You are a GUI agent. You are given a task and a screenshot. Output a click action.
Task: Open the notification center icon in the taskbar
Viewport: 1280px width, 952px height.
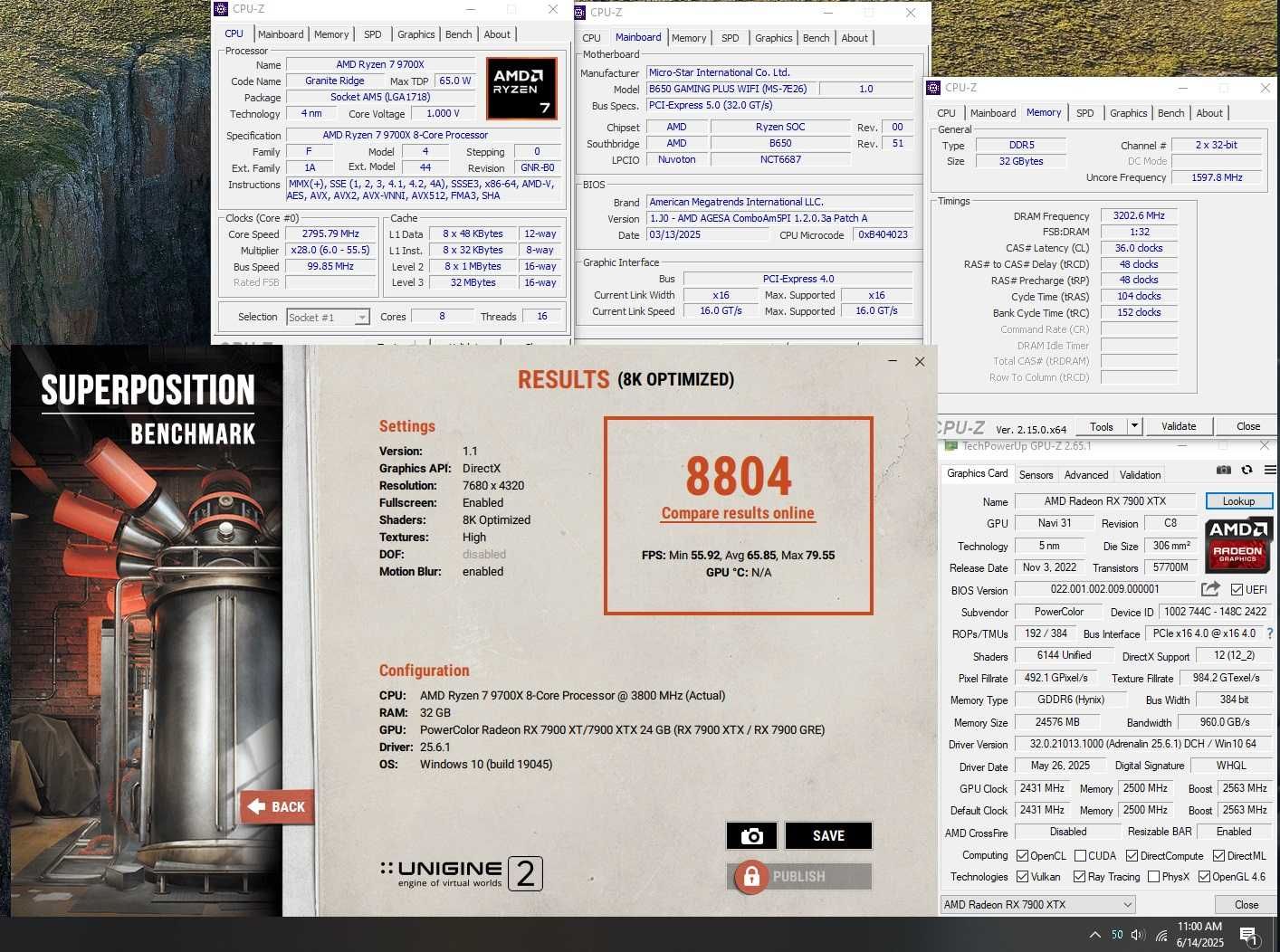coord(1249,936)
